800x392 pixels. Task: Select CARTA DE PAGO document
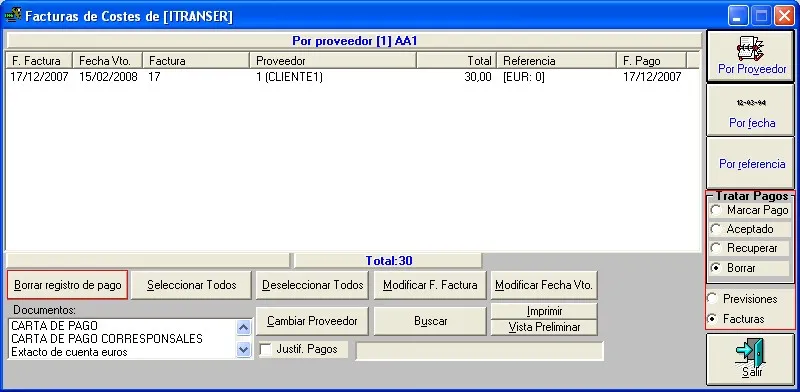[55, 326]
